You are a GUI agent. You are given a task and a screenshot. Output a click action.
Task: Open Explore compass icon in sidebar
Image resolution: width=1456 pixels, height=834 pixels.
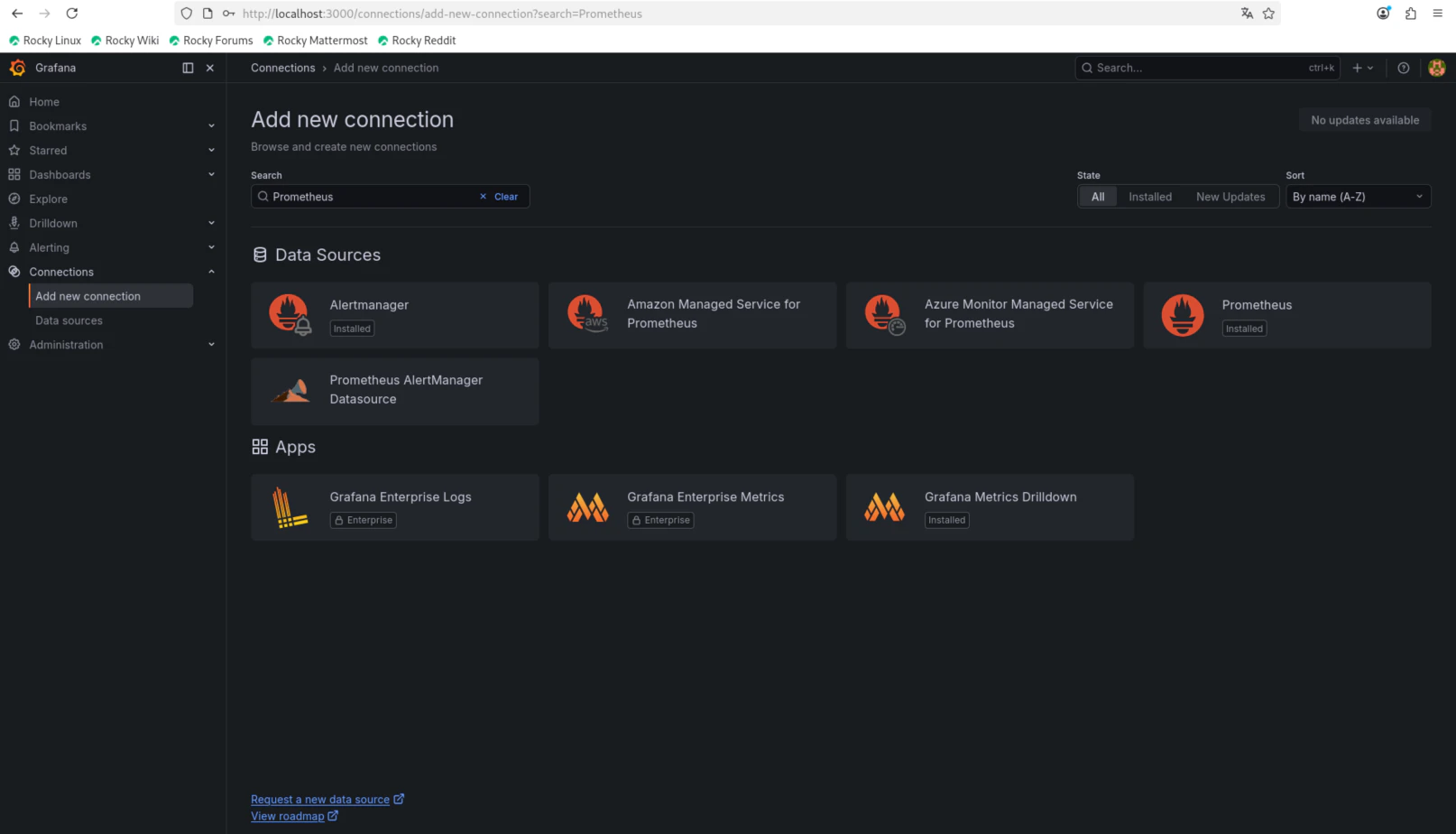[x=14, y=199]
